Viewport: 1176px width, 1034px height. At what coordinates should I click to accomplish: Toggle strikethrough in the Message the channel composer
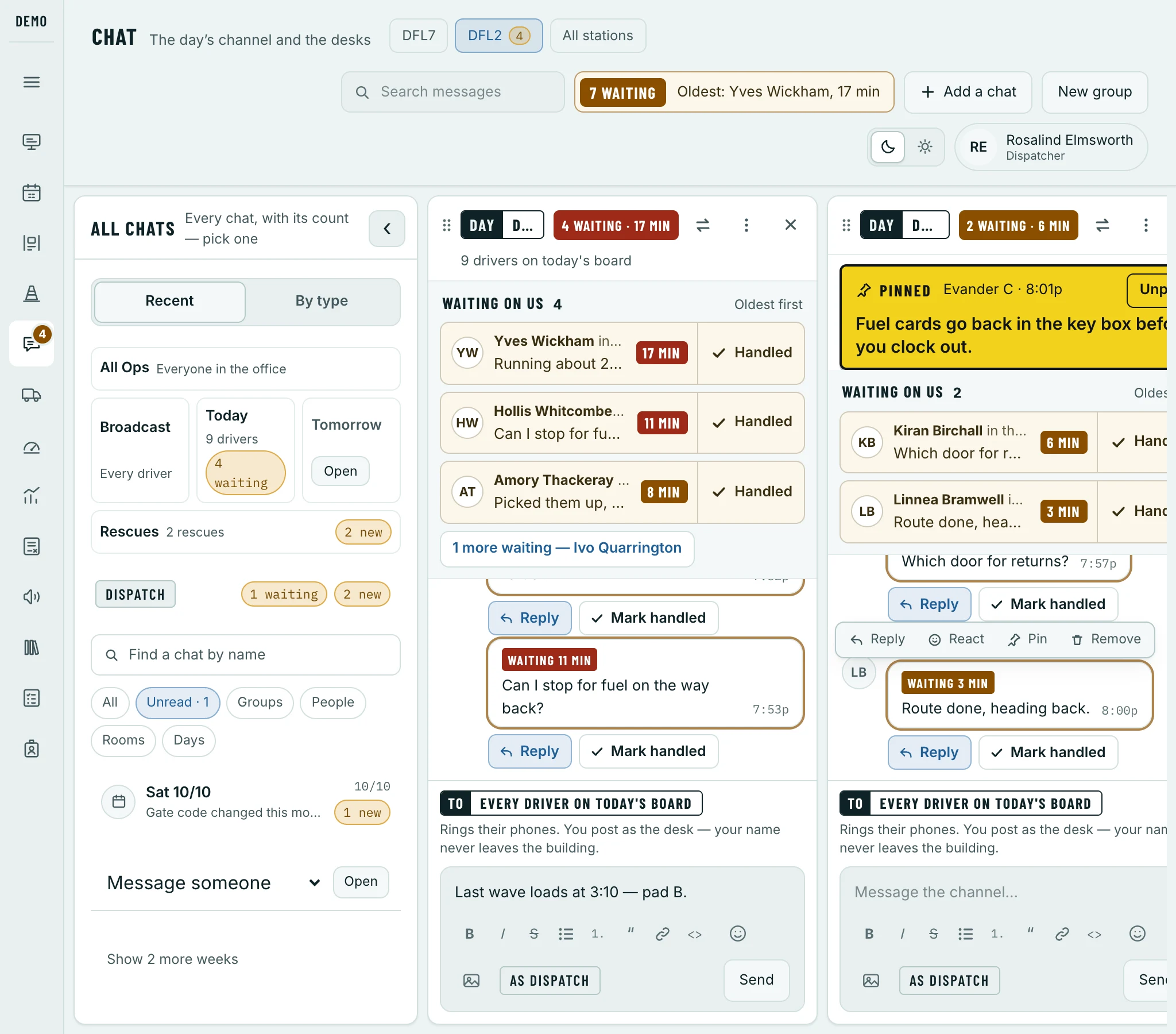click(x=933, y=933)
